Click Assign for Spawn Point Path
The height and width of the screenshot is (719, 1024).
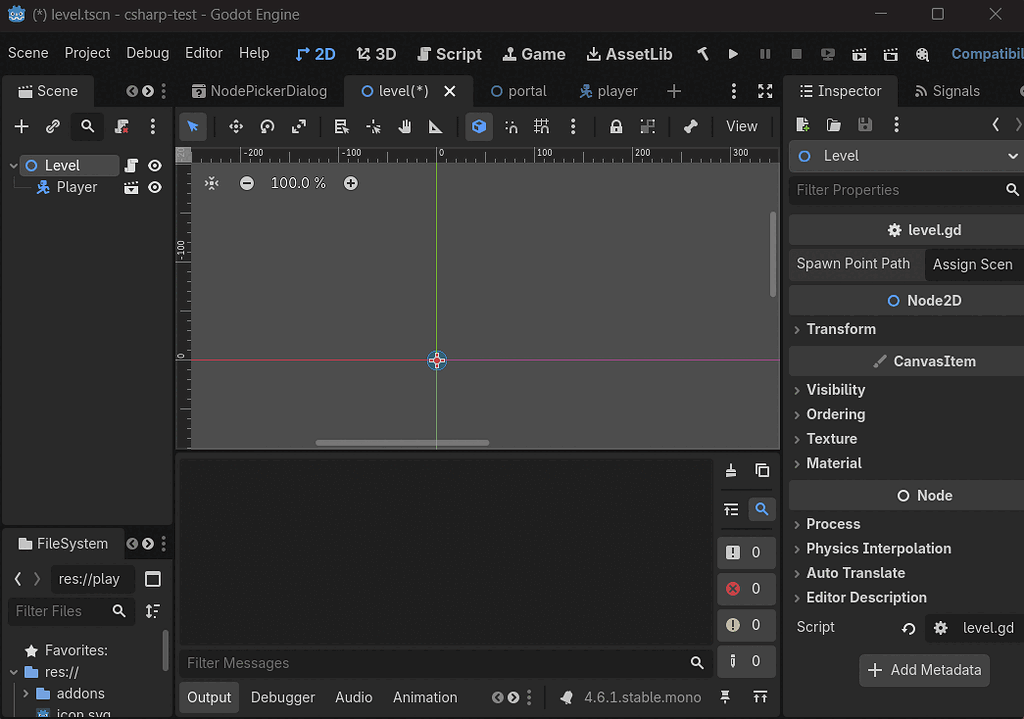click(x=974, y=264)
